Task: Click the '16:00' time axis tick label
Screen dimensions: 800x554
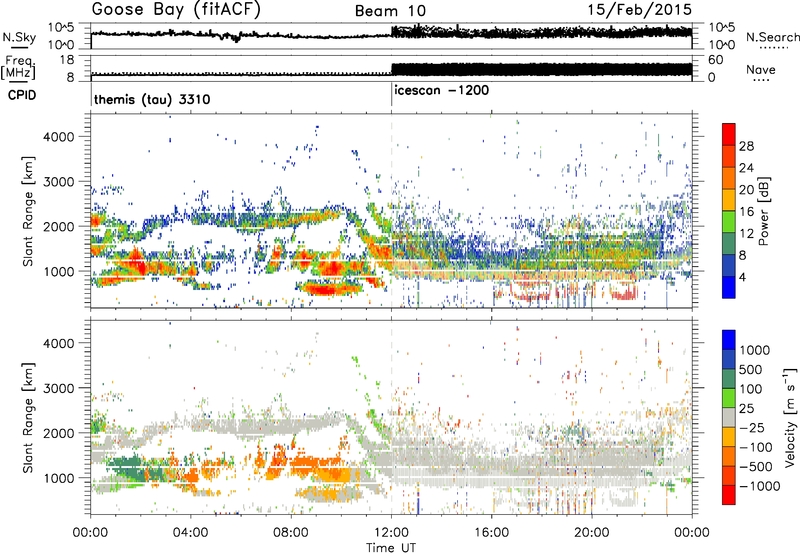Action: point(491,533)
